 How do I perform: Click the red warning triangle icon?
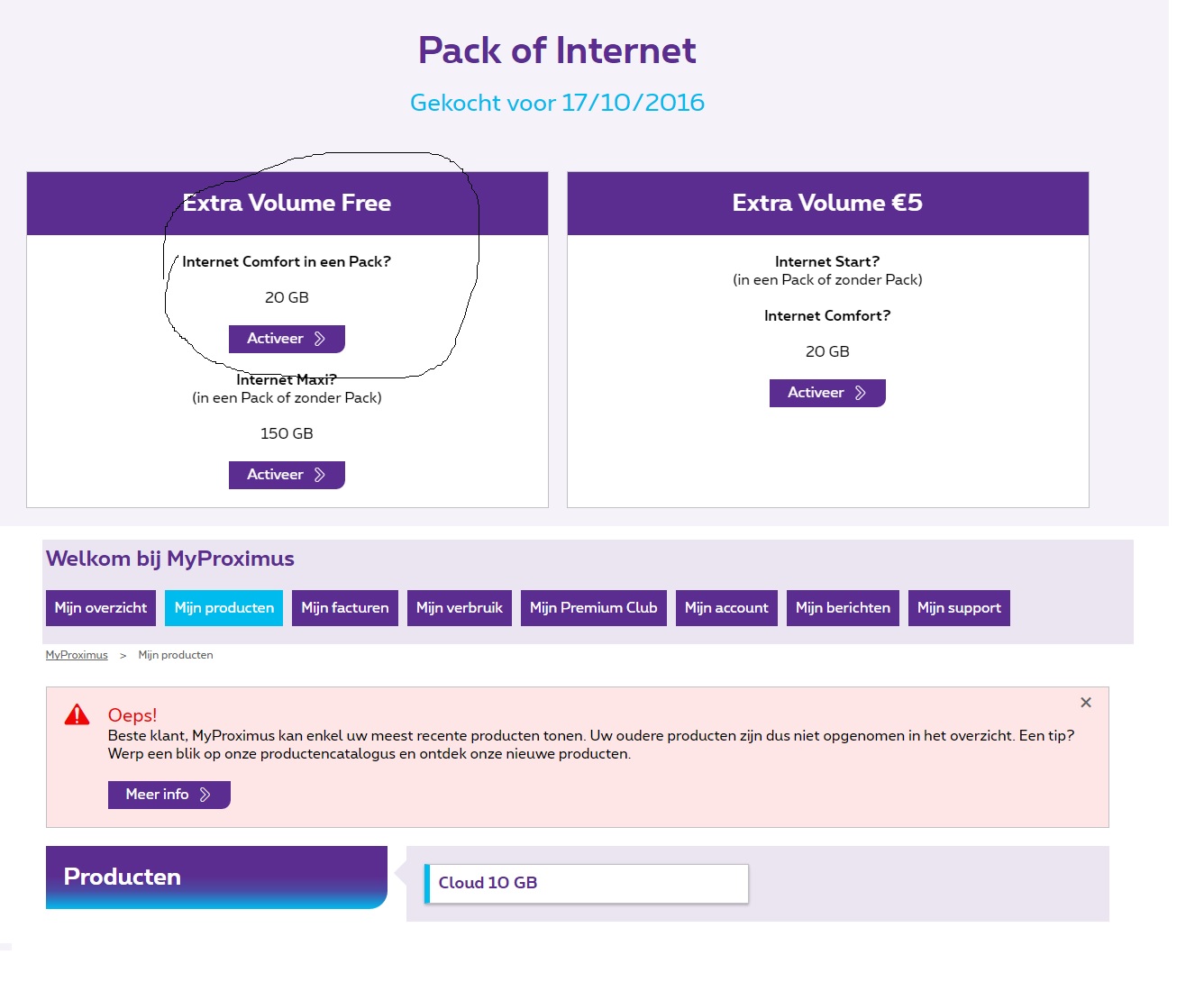coord(78,715)
